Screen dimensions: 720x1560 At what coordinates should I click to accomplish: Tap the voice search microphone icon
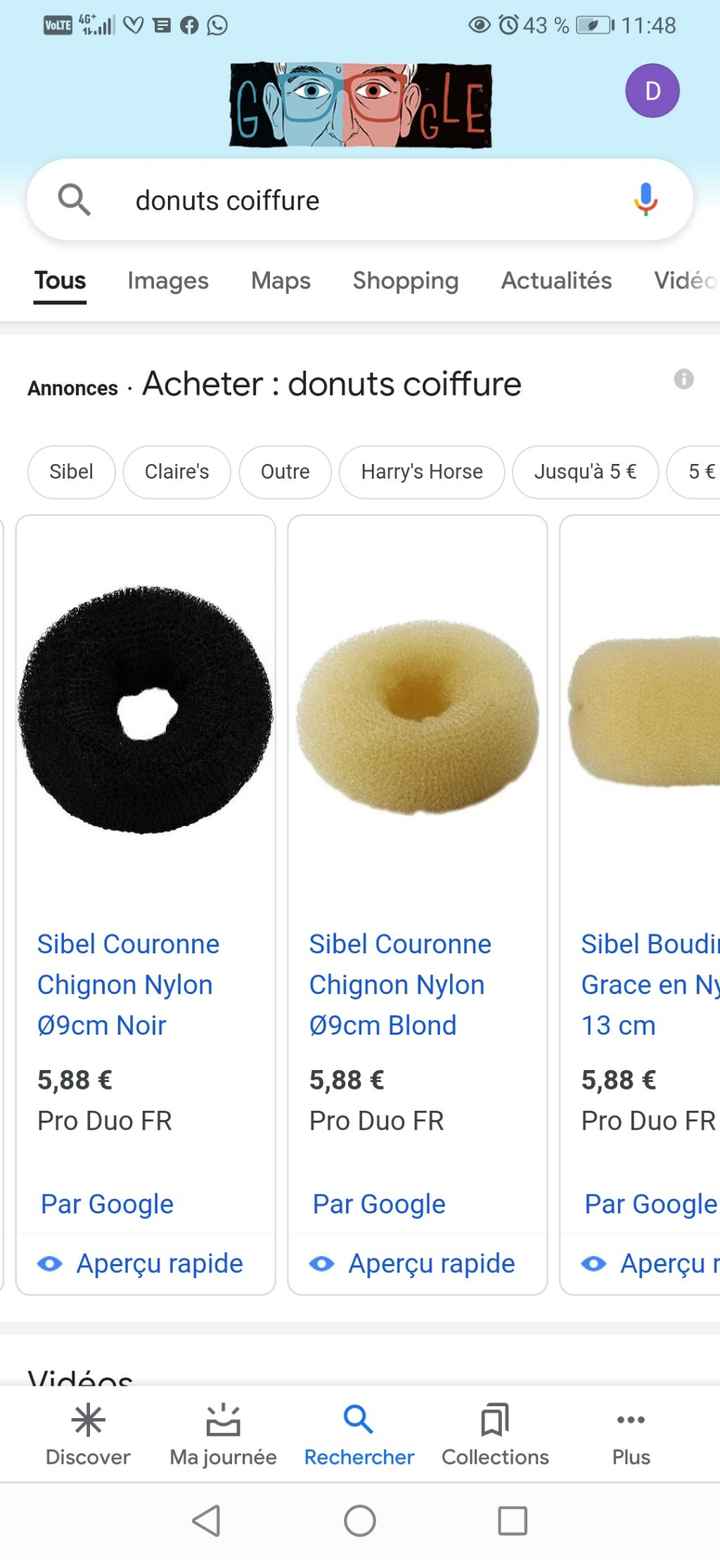click(x=646, y=200)
